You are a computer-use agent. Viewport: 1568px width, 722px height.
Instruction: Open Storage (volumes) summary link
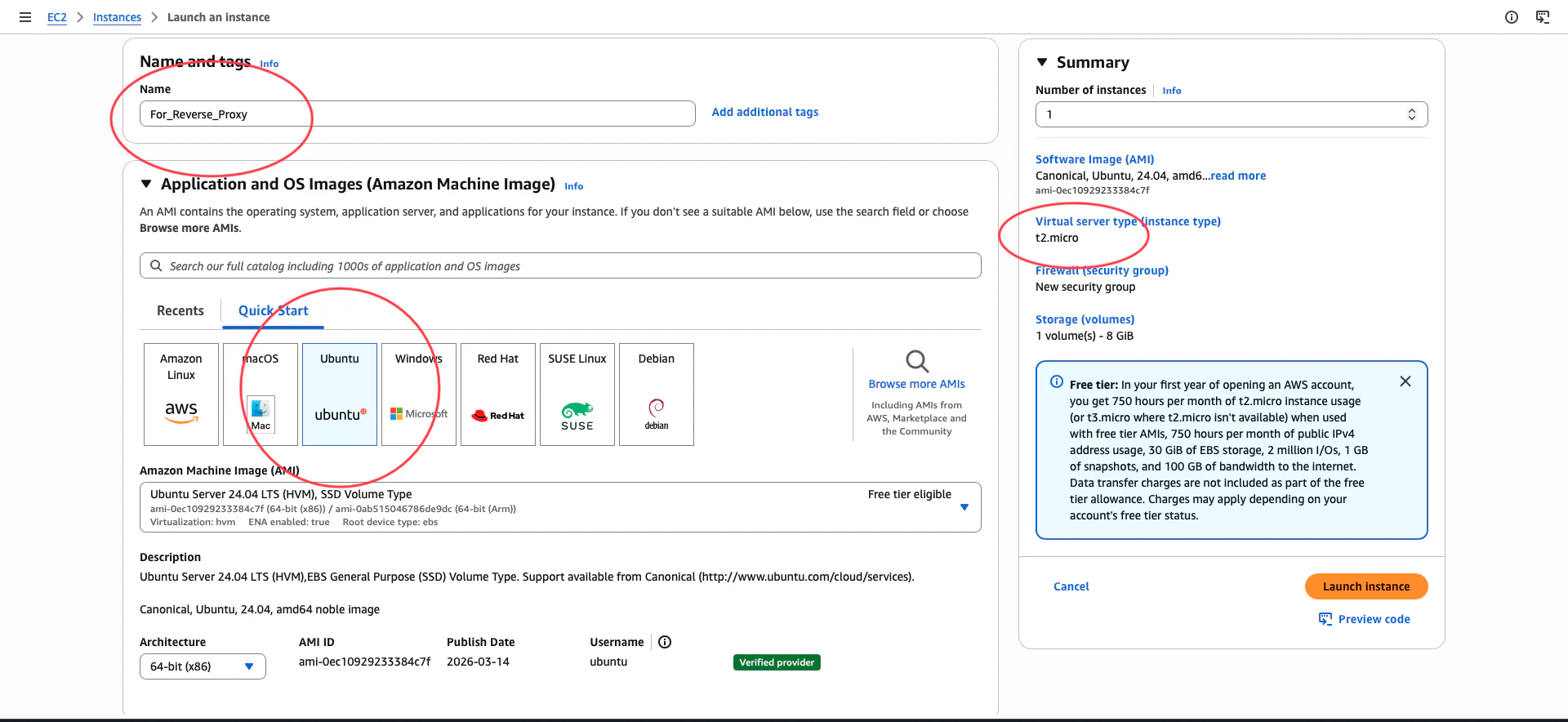tap(1085, 319)
